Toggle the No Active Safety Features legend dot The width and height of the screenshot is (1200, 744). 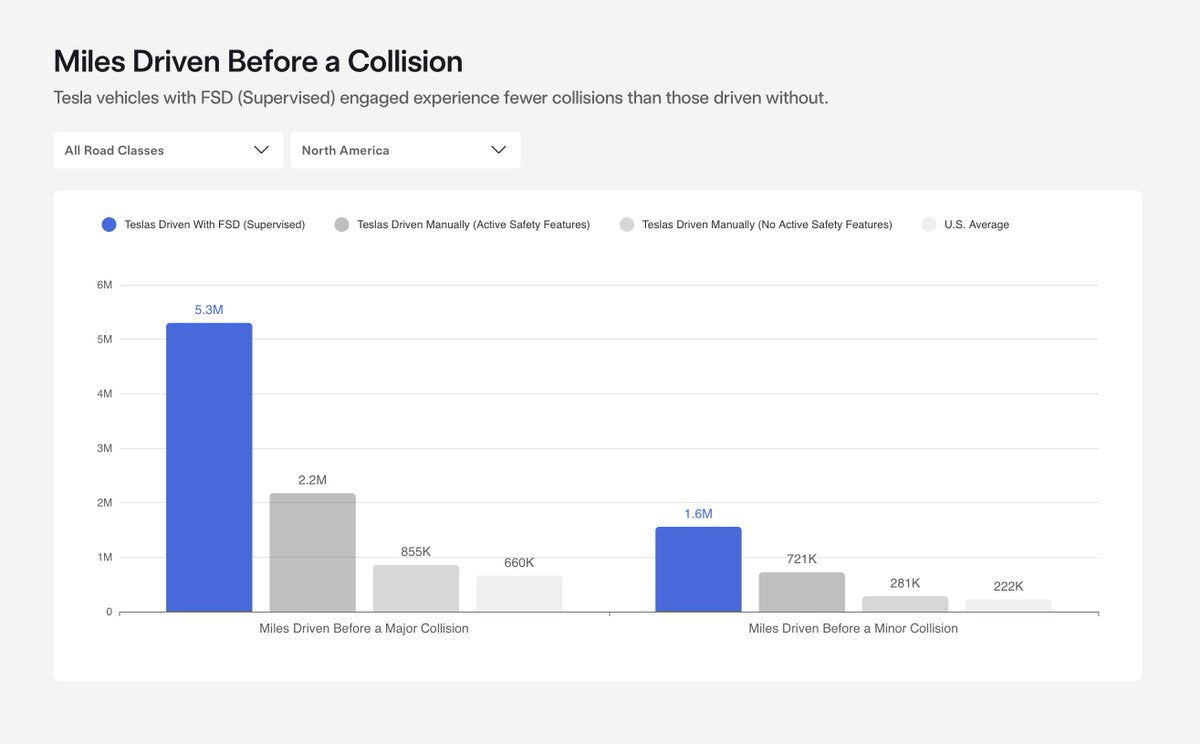626,224
